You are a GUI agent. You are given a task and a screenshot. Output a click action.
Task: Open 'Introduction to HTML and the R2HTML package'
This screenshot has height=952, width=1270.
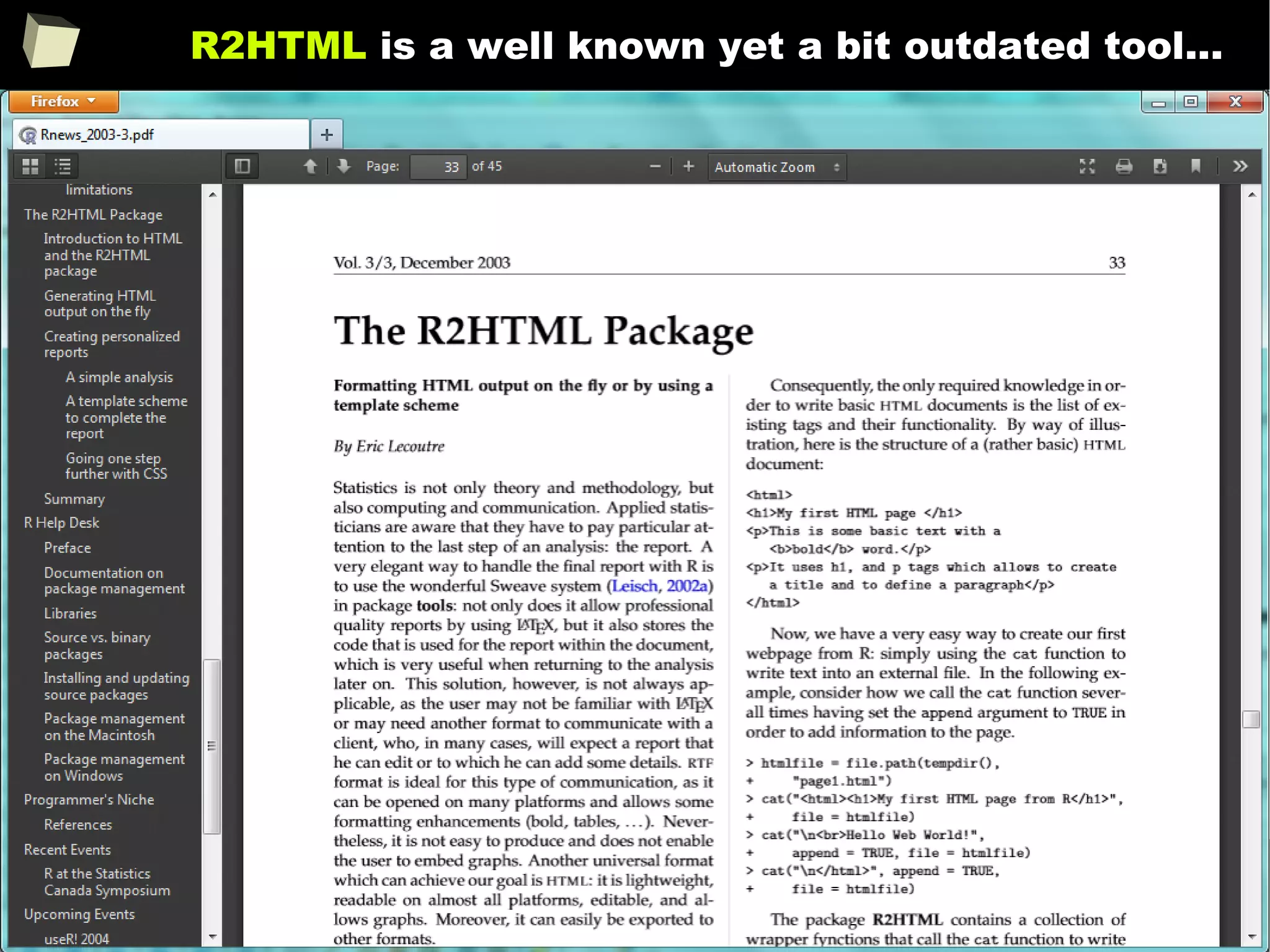coord(113,255)
